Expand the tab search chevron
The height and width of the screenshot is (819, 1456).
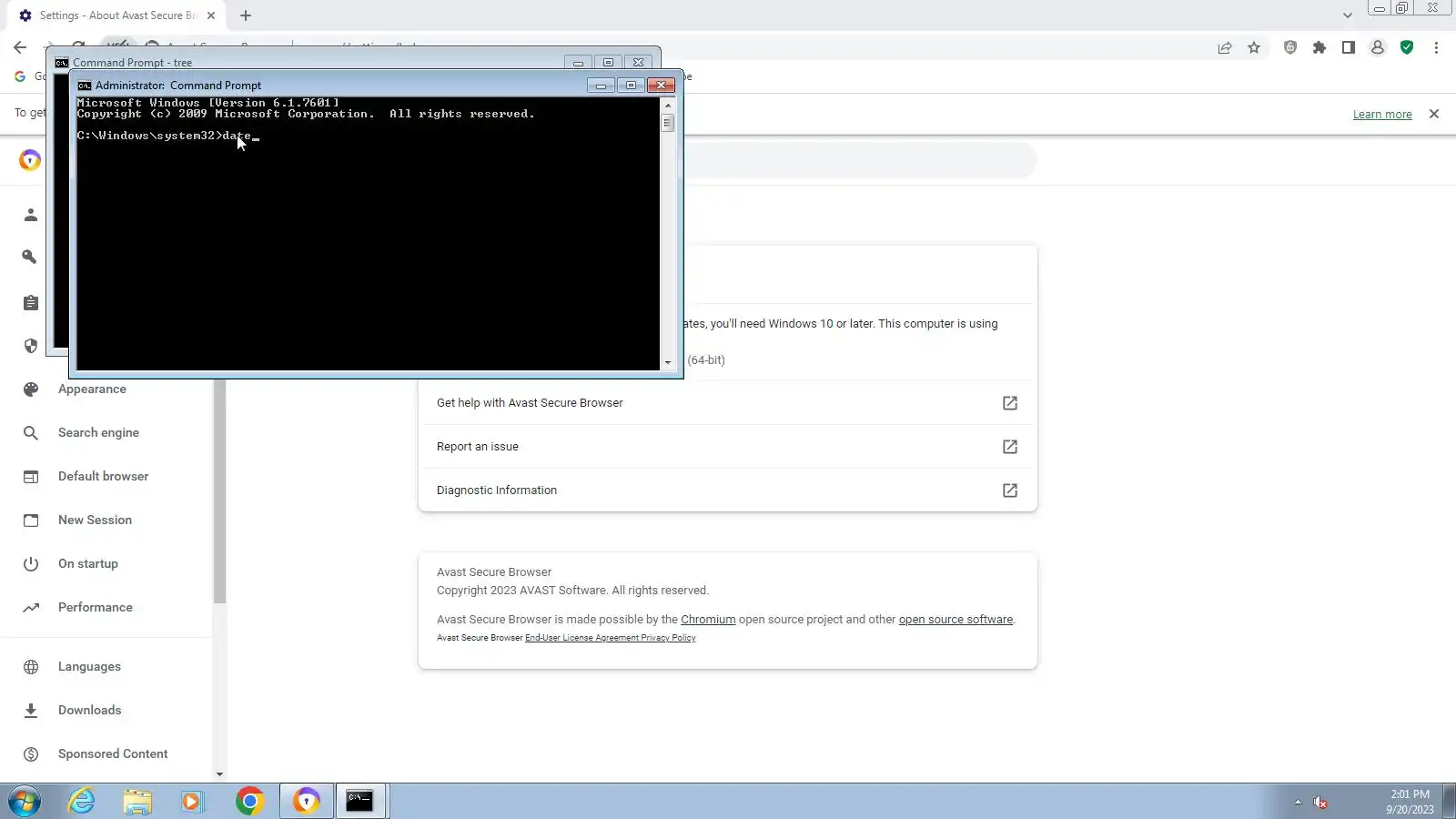[x=1348, y=15]
